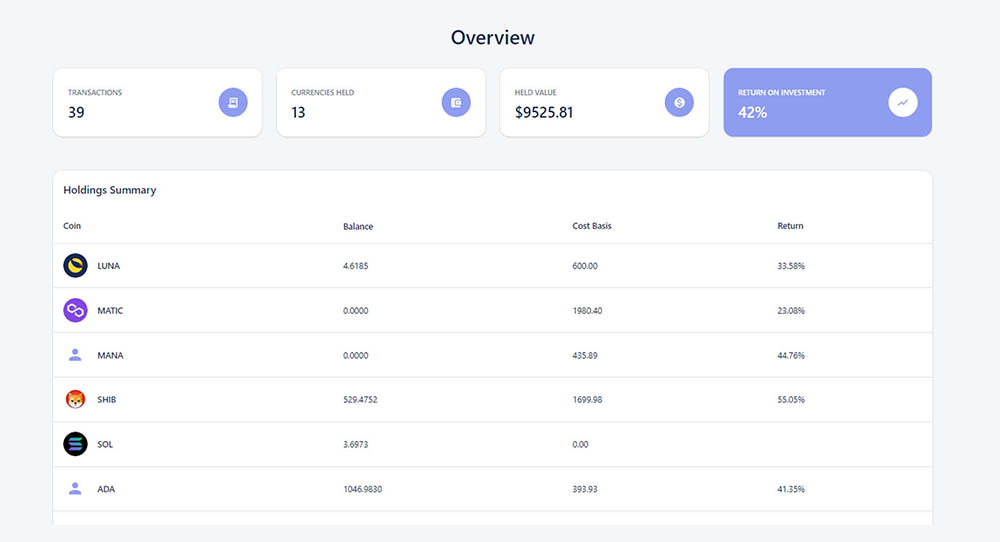Click the Held Value dollar icon
This screenshot has width=1000, height=542.
(679, 102)
